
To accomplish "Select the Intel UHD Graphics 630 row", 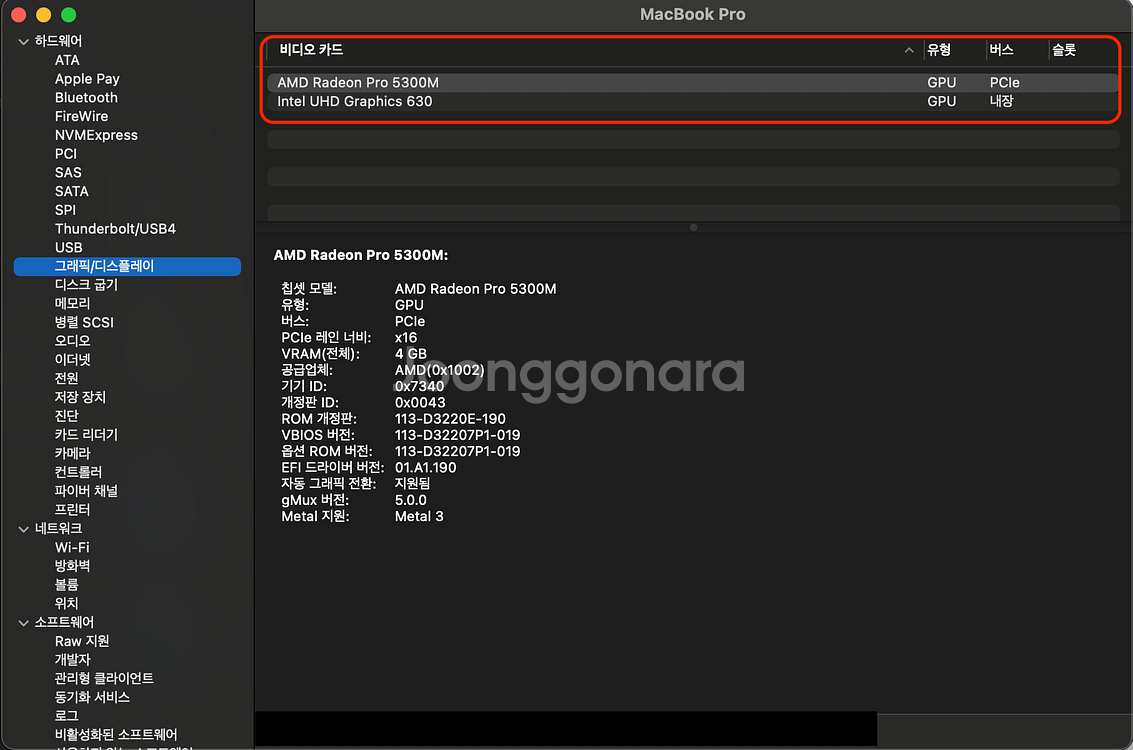I will 692,101.
